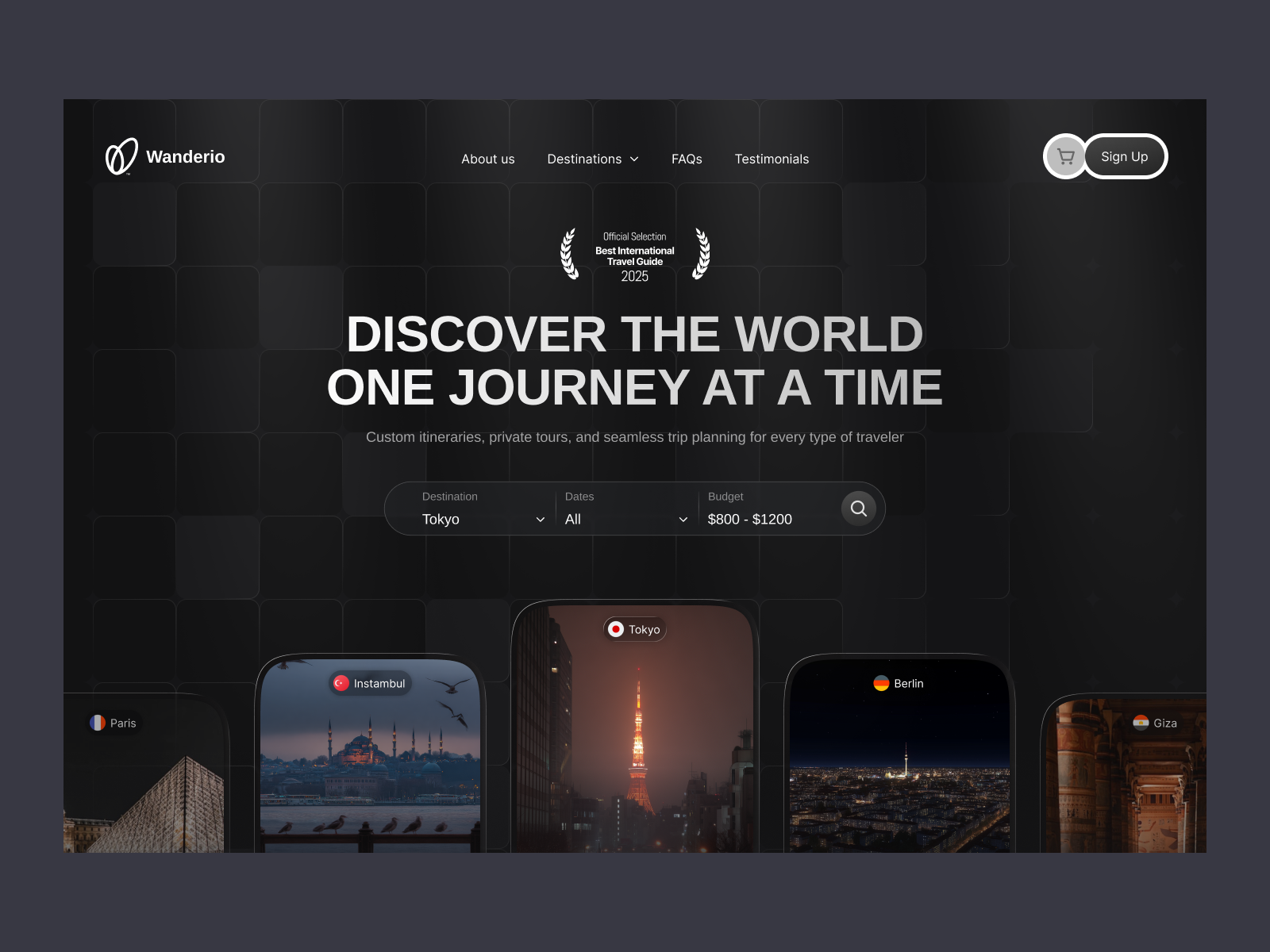This screenshot has height=952, width=1270.
Task: Expand the Destinations navigation dropdown
Action: point(593,159)
